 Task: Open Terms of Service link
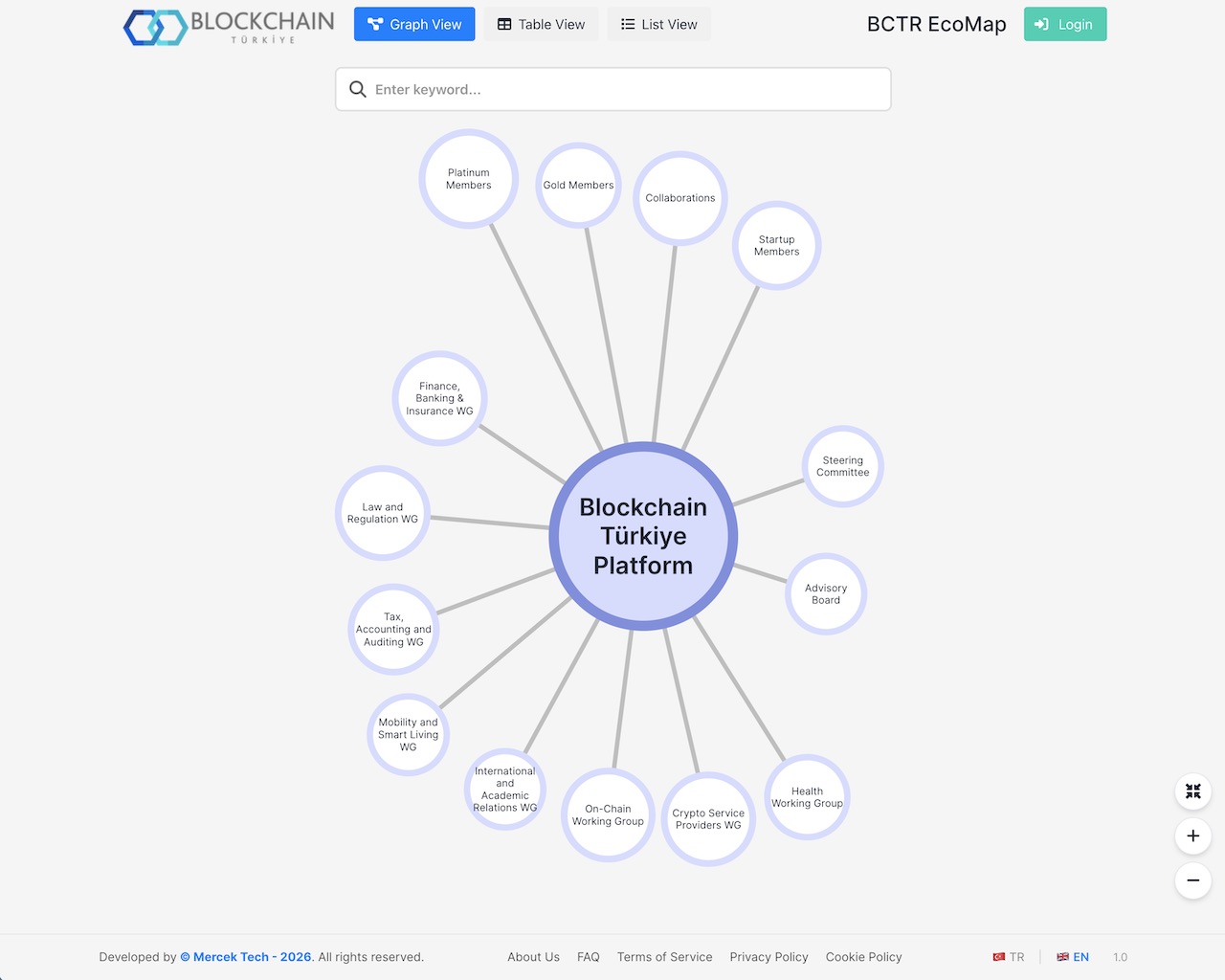(665, 957)
